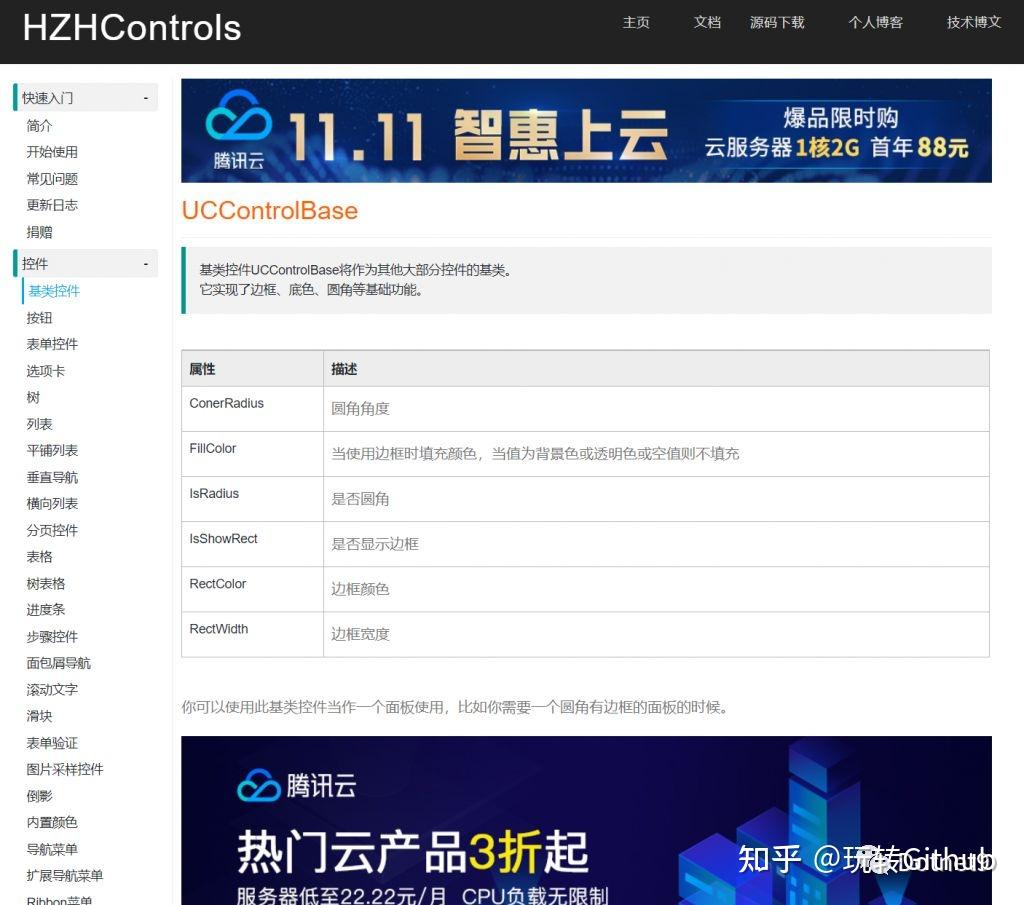Click the 是否显示边框 description cell

[656, 544]
